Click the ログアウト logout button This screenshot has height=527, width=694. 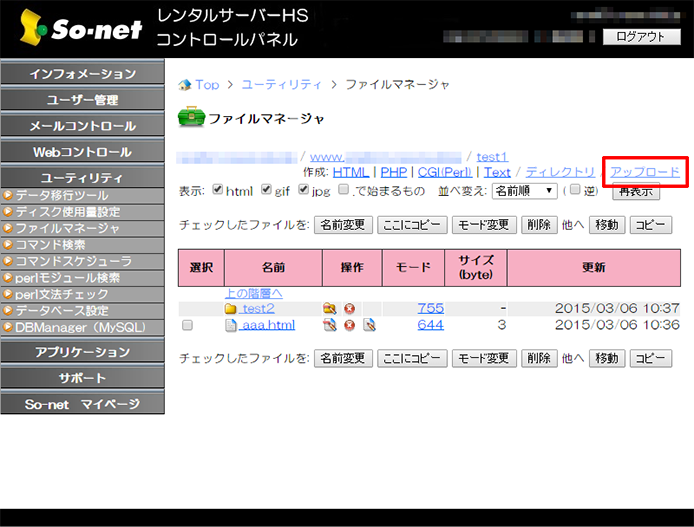[641, 37]
